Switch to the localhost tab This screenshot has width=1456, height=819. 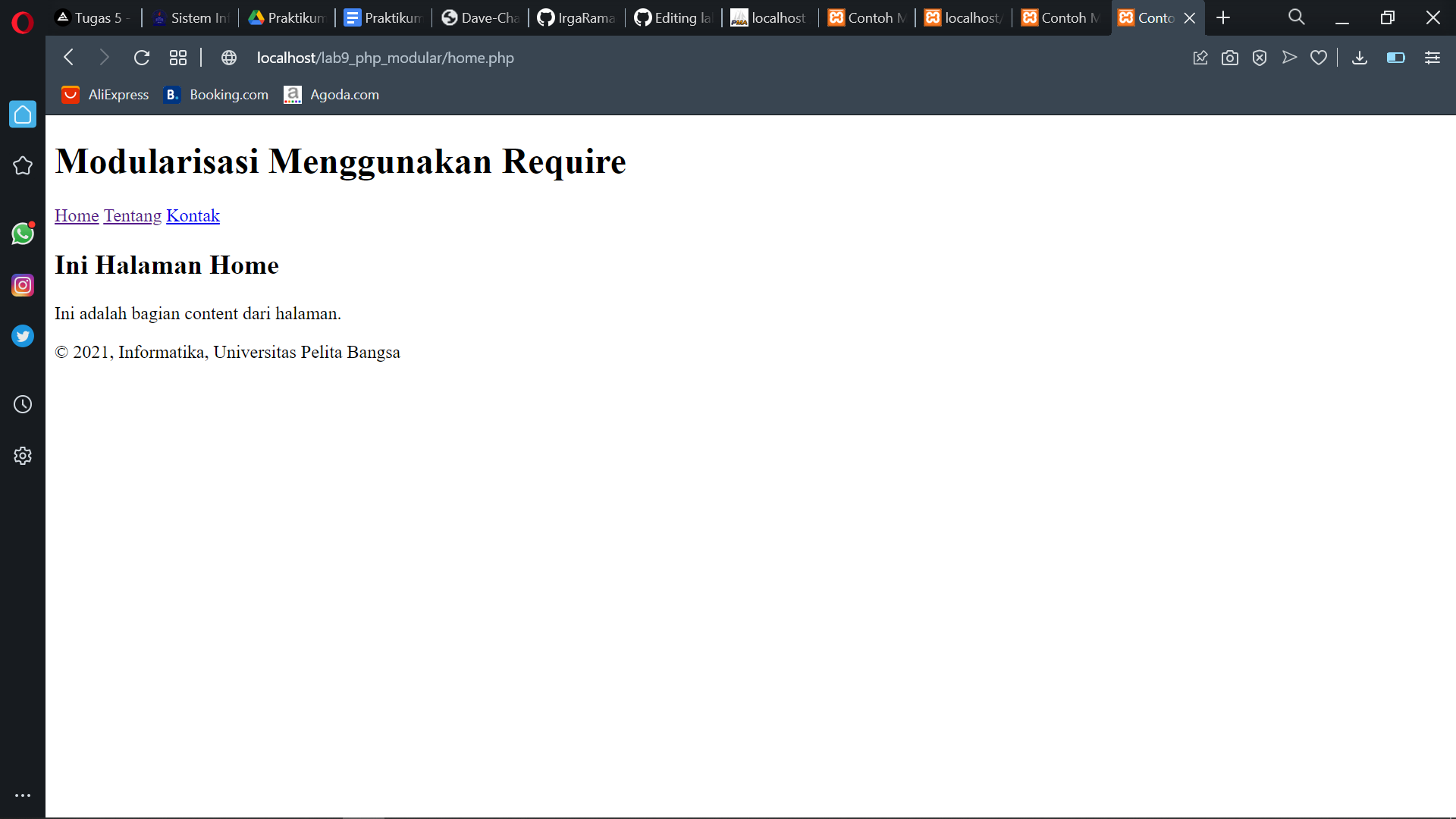point(768,17)
